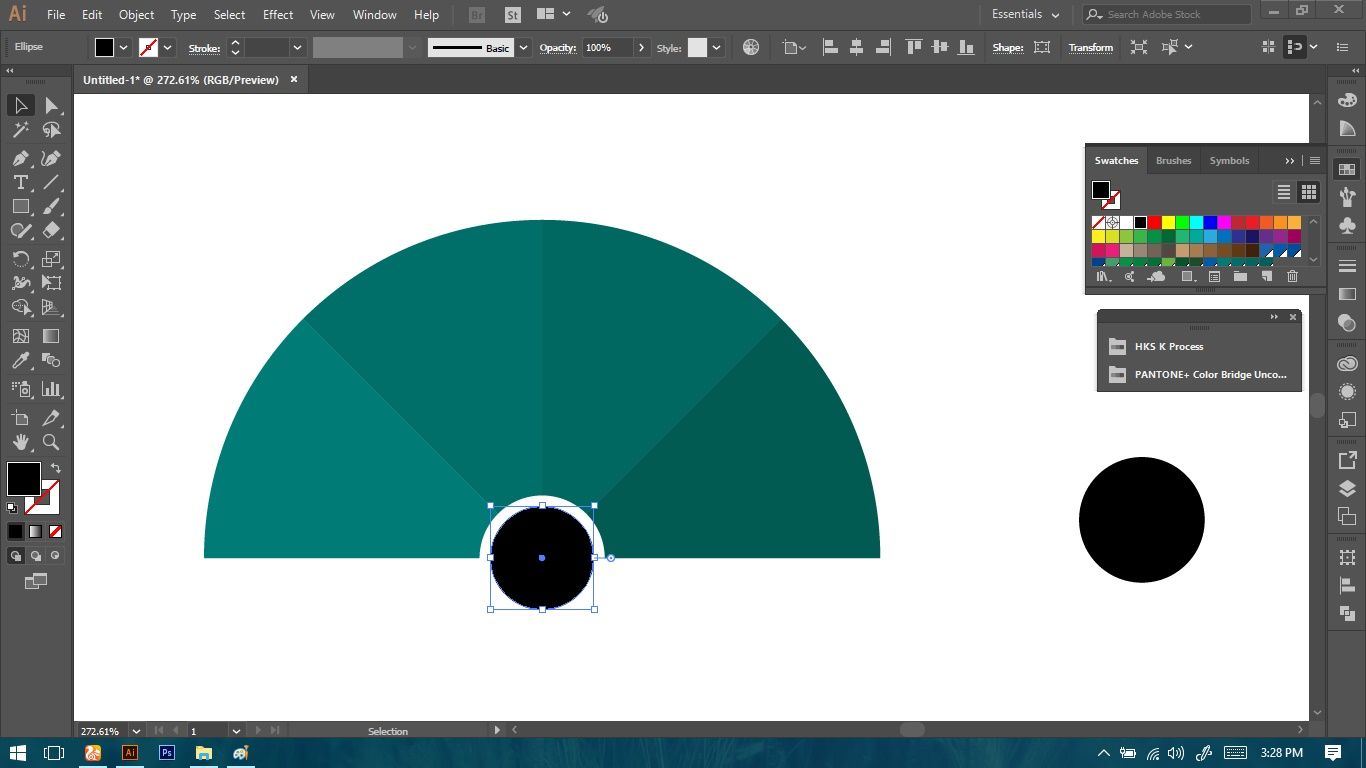Select the Shape Builder tool
Screen dimensions: 1366x768
coord(20,307)
